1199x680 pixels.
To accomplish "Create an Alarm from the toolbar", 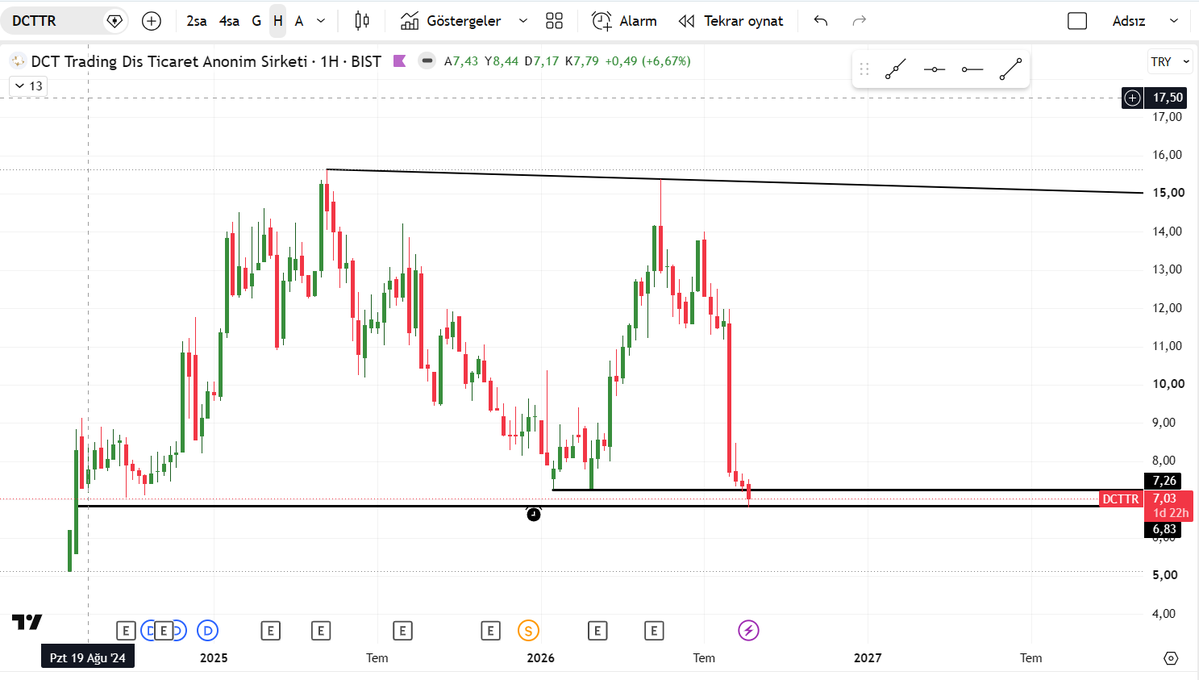I will coord(624,21).
